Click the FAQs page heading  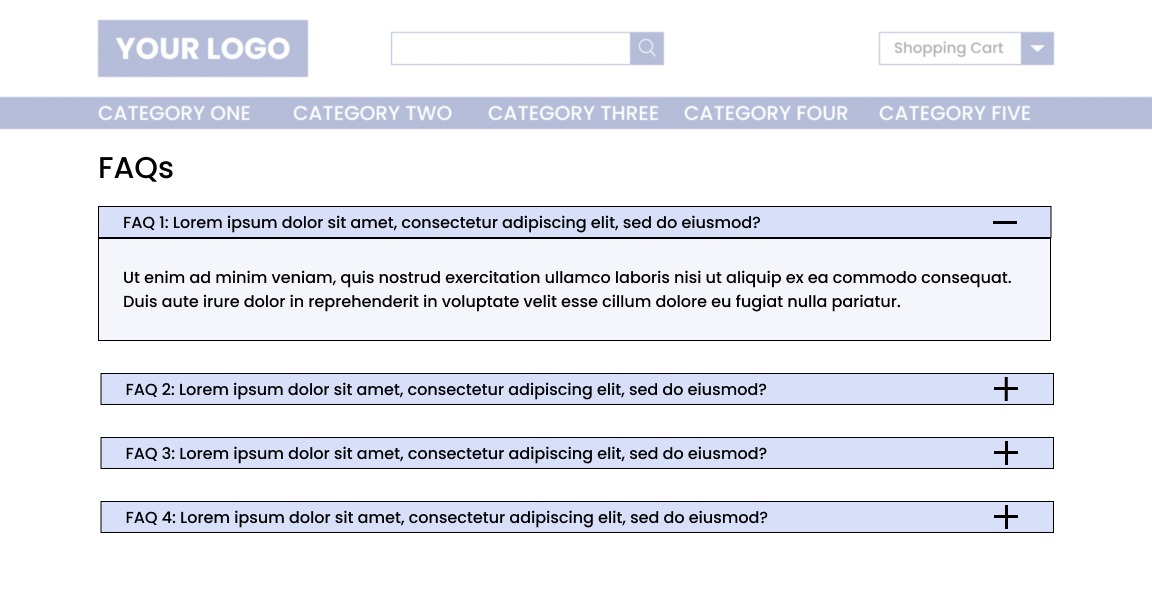[136, 168]
